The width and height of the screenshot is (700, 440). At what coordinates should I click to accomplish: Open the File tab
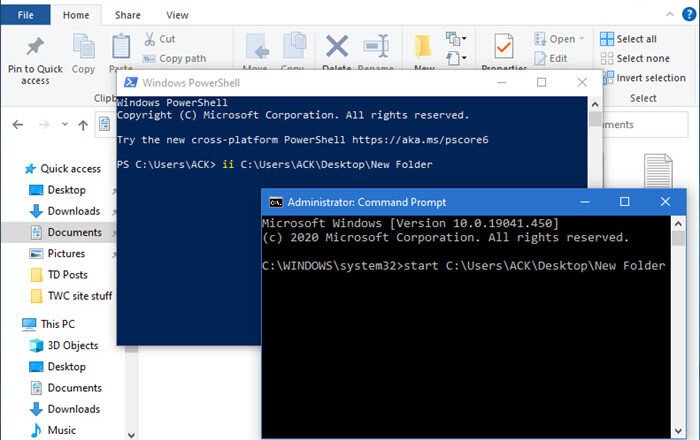(25, 15)
